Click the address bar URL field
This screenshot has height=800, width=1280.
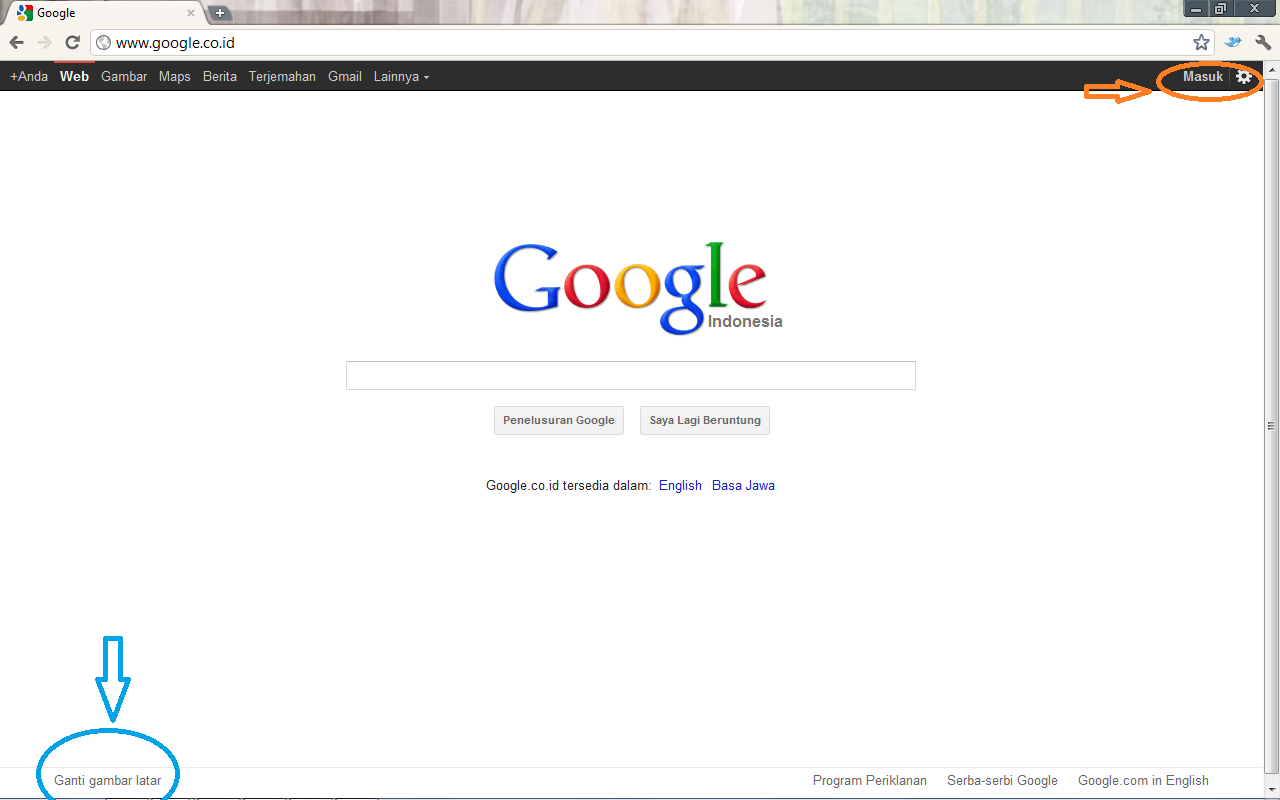point(650,43)
